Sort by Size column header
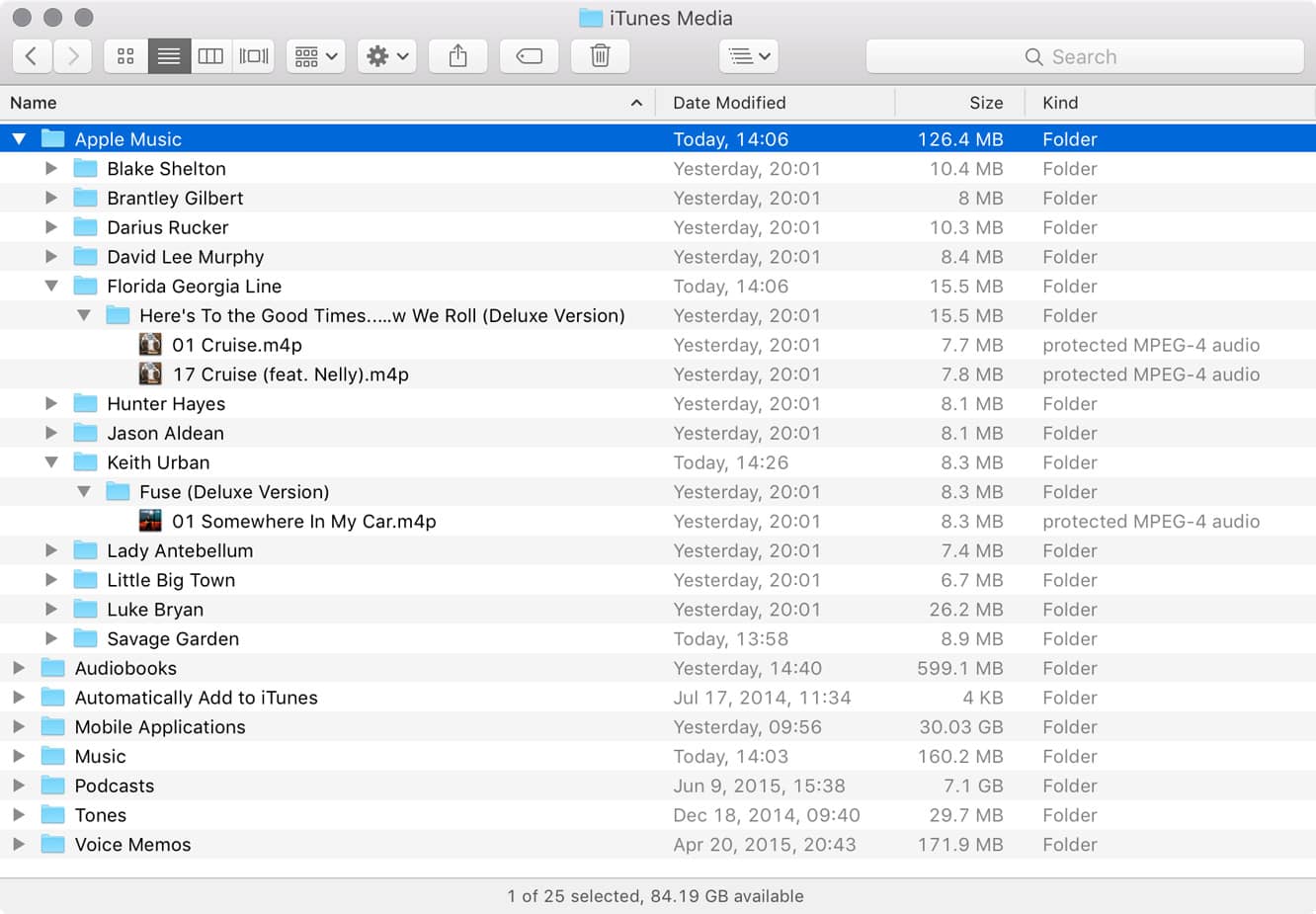Image resolution: width=1316 pixels, height=914 pixels. coord(960,103)
